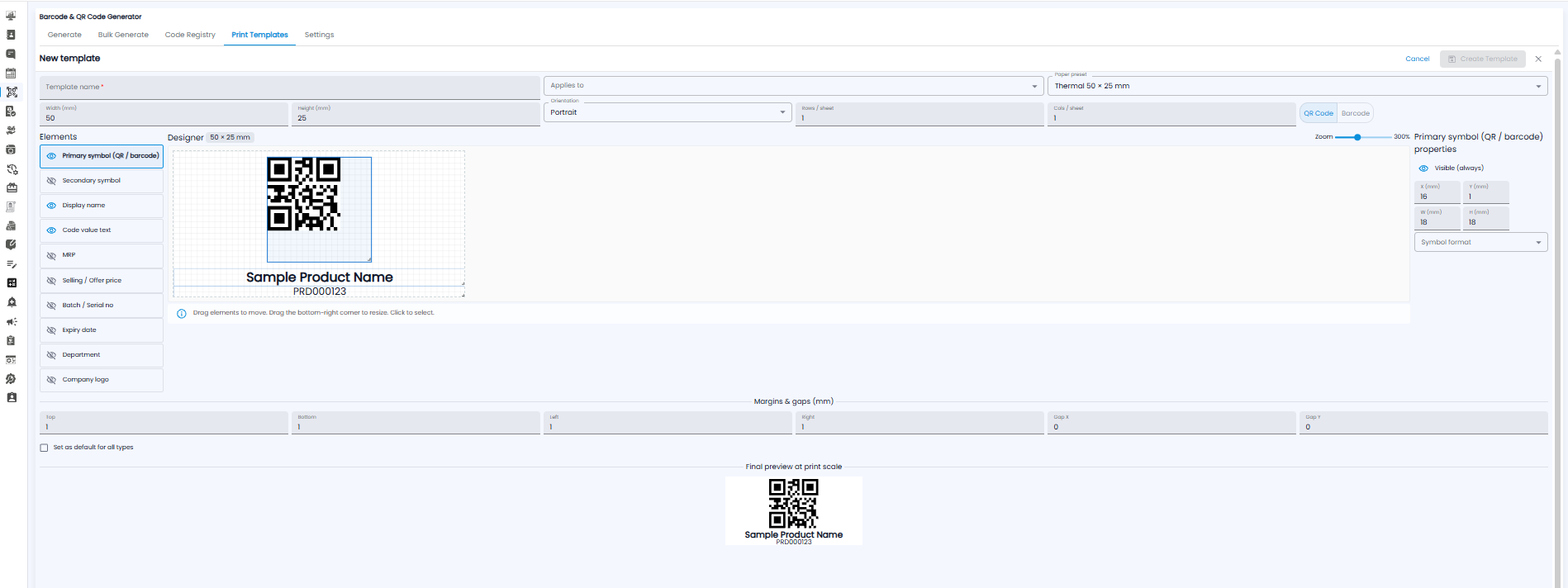Screen dimensions: 1568x588
Task: Click the info icon beside drag hint
Action: (x=181, y=313)
